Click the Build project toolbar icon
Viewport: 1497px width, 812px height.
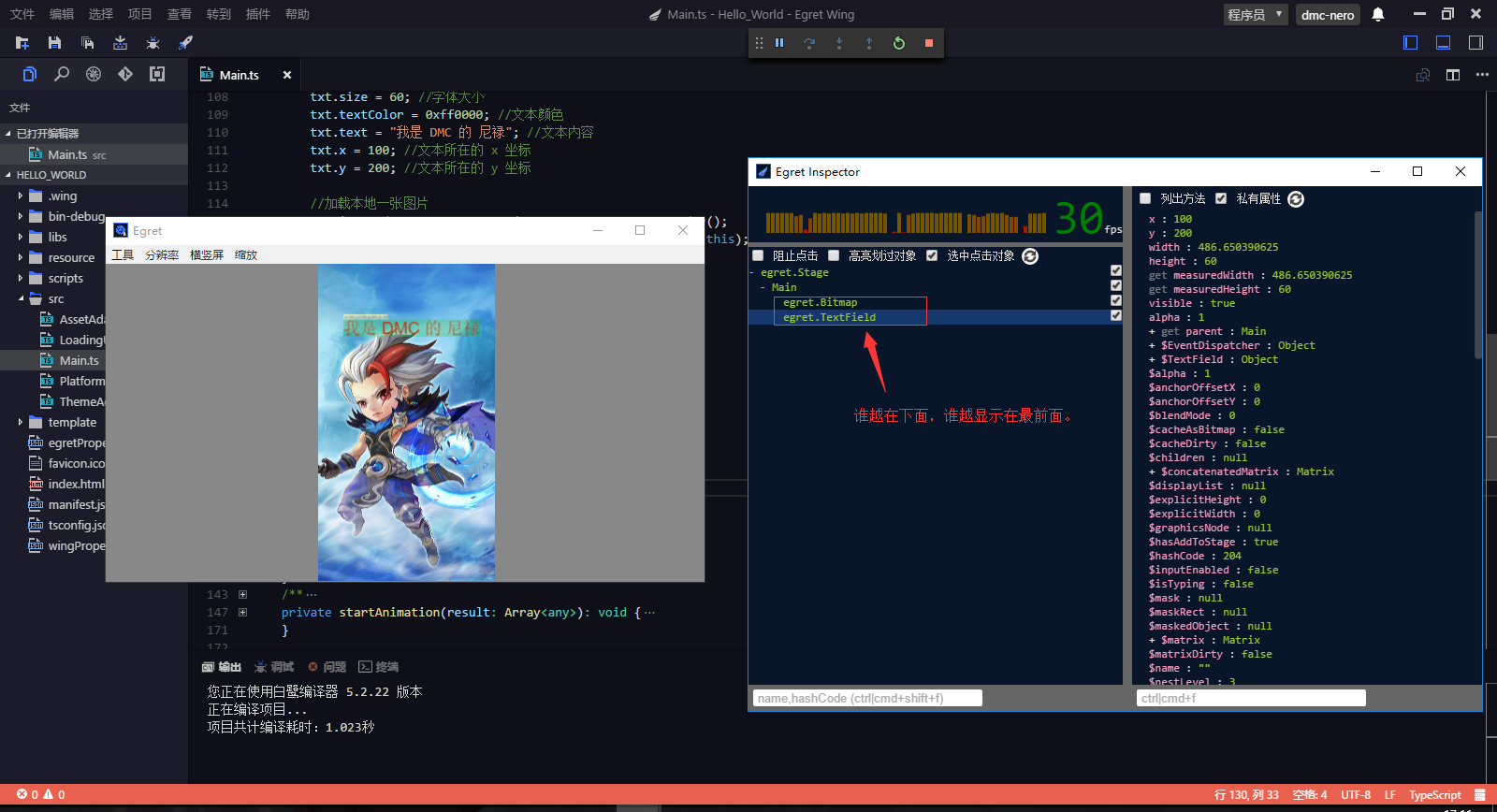click(120, 43)
